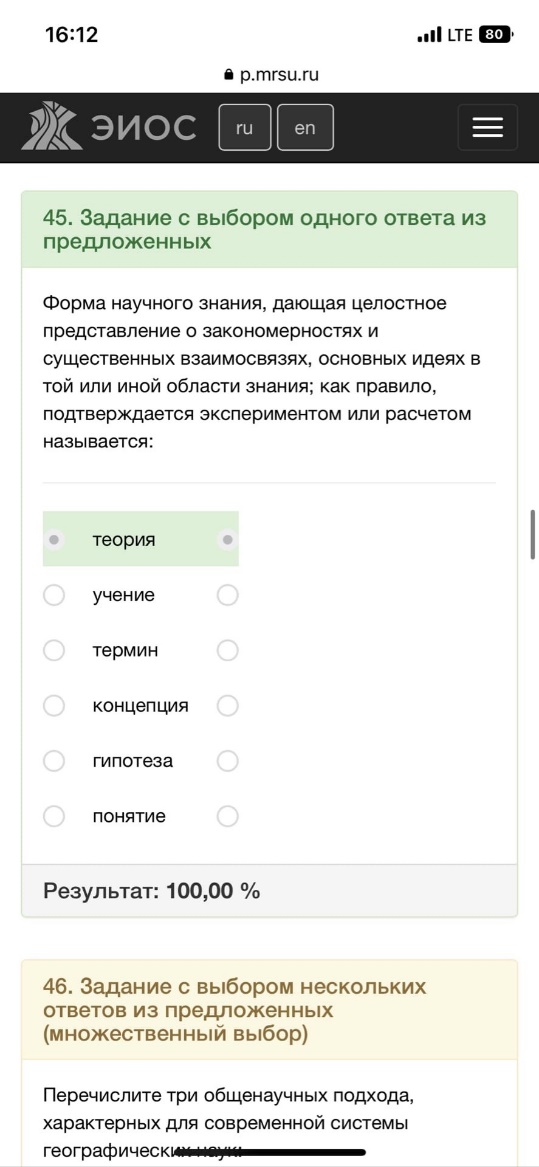Switch language to en

point(305,128)
